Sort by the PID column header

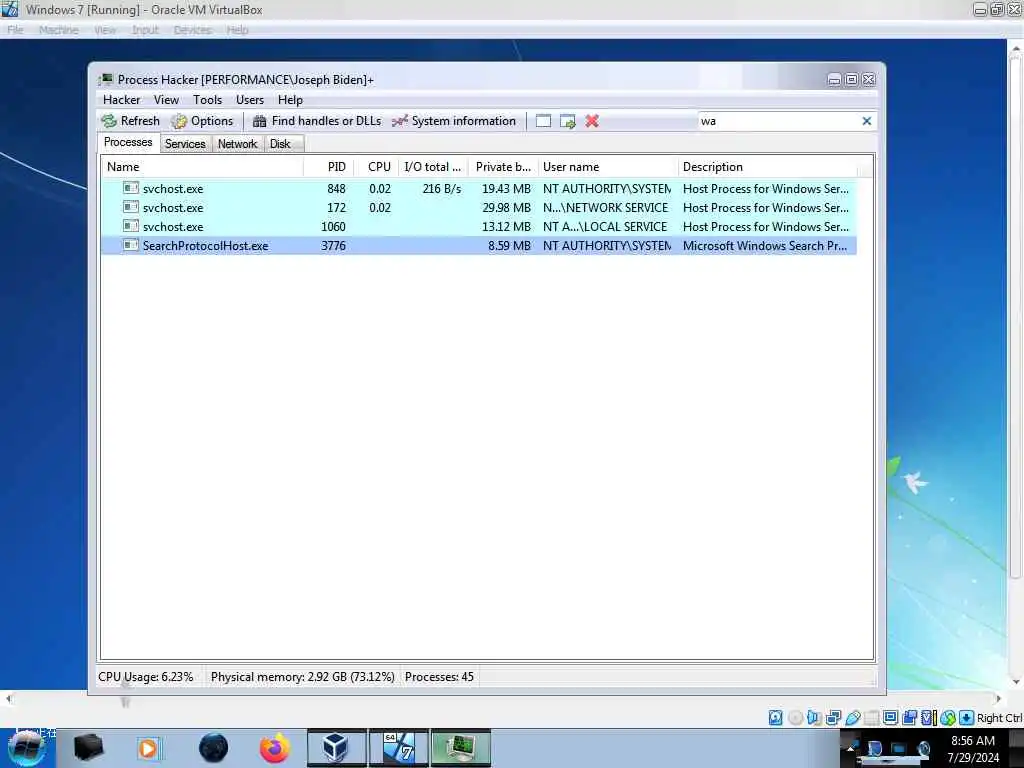coord(328,167)
